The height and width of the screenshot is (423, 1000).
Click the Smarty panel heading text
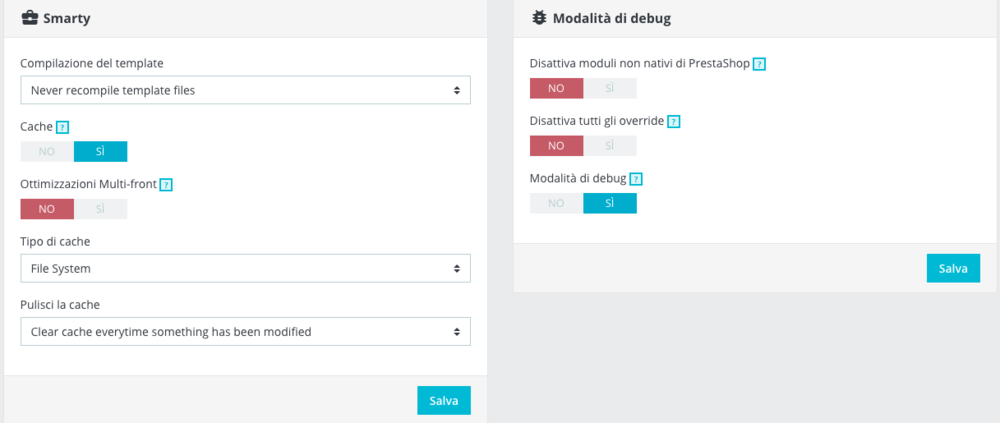(x=68, y=18)
